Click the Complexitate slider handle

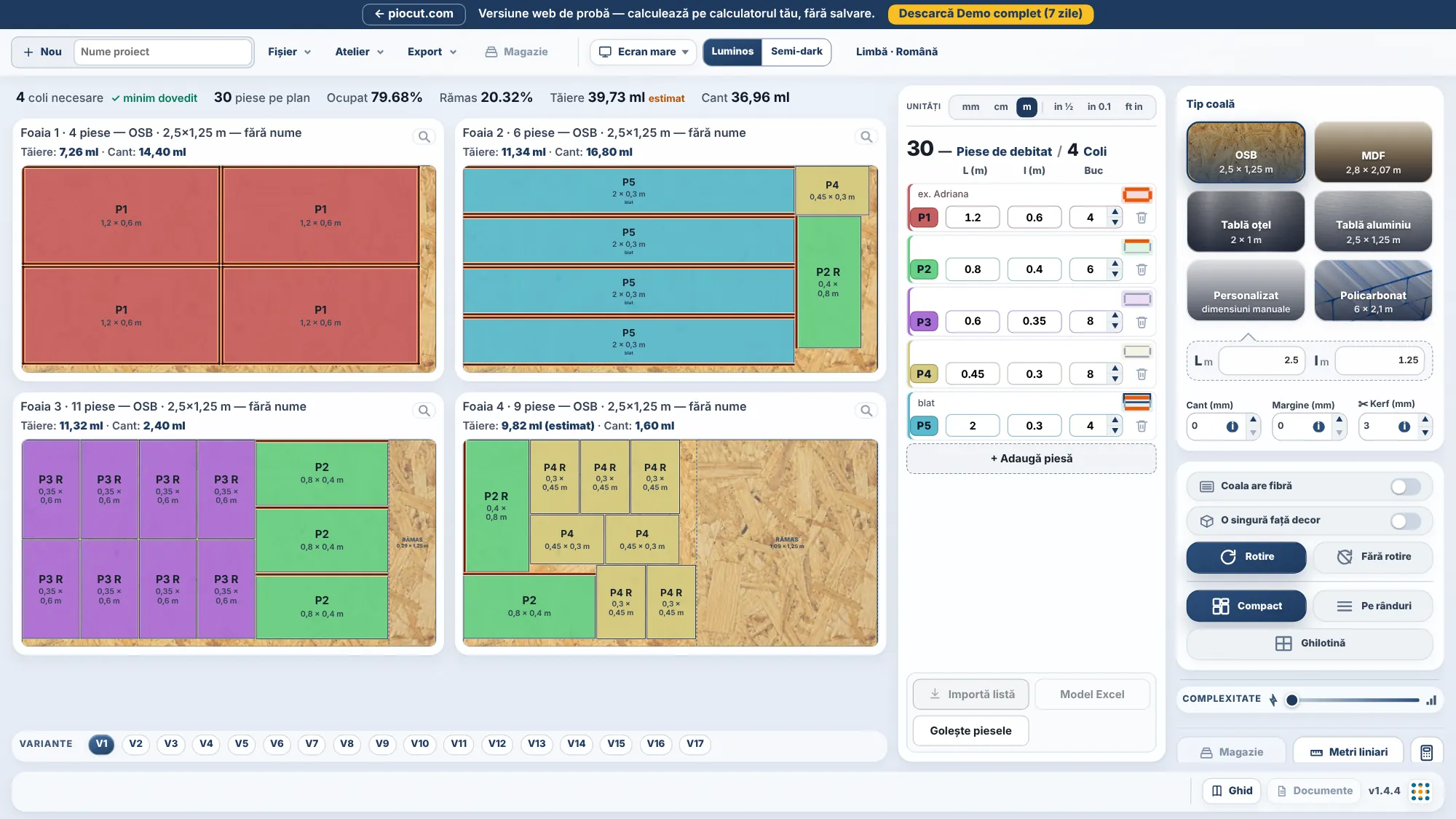[1291, 700]
